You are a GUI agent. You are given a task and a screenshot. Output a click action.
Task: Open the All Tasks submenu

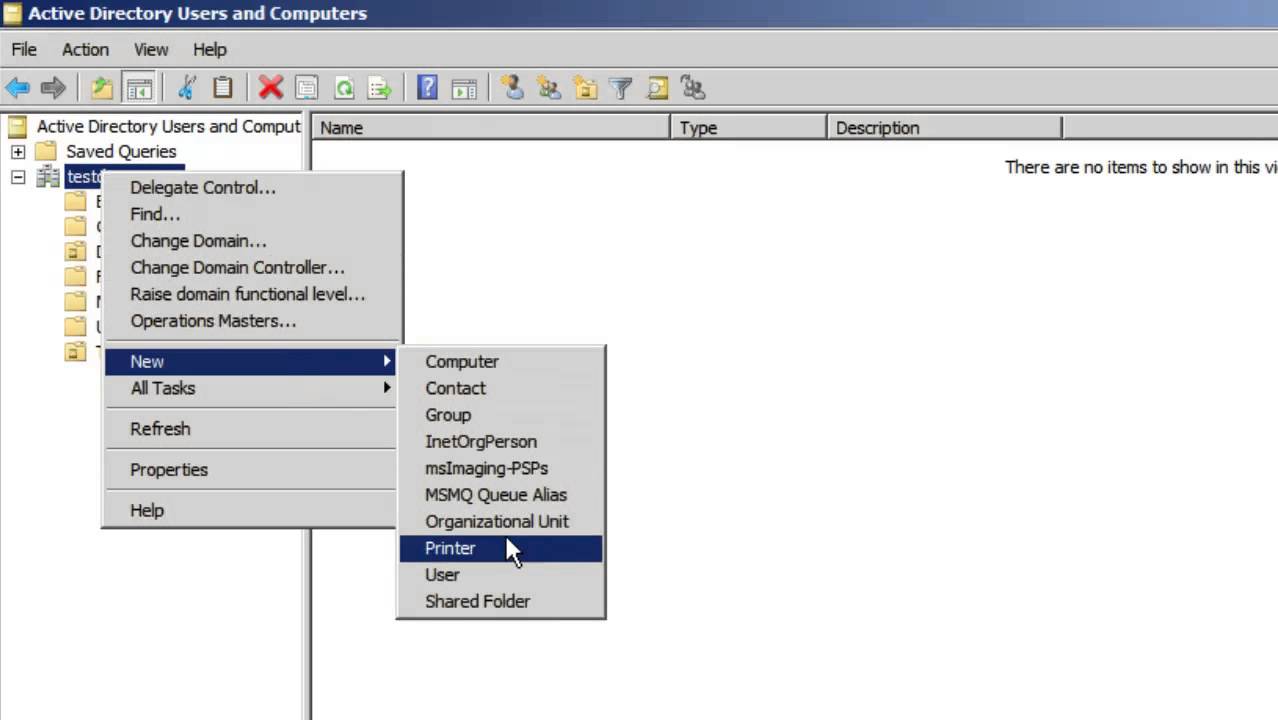pos(250,388)
